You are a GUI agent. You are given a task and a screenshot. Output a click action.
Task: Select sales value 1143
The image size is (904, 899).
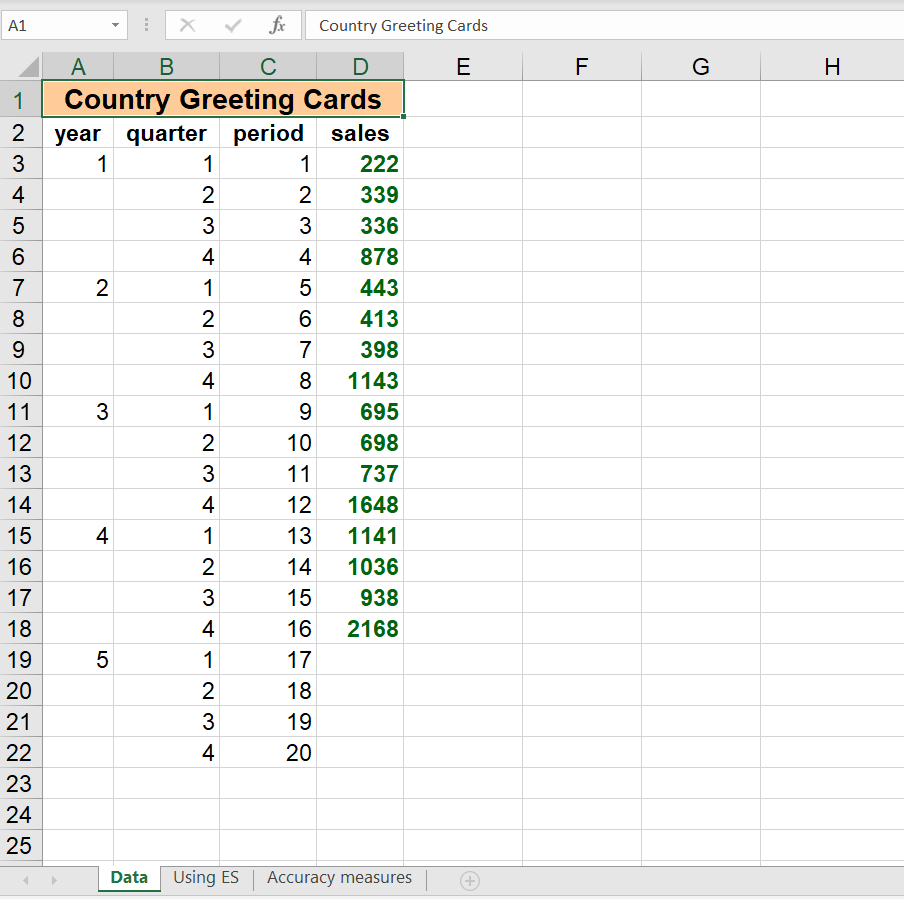pos(360,381)
